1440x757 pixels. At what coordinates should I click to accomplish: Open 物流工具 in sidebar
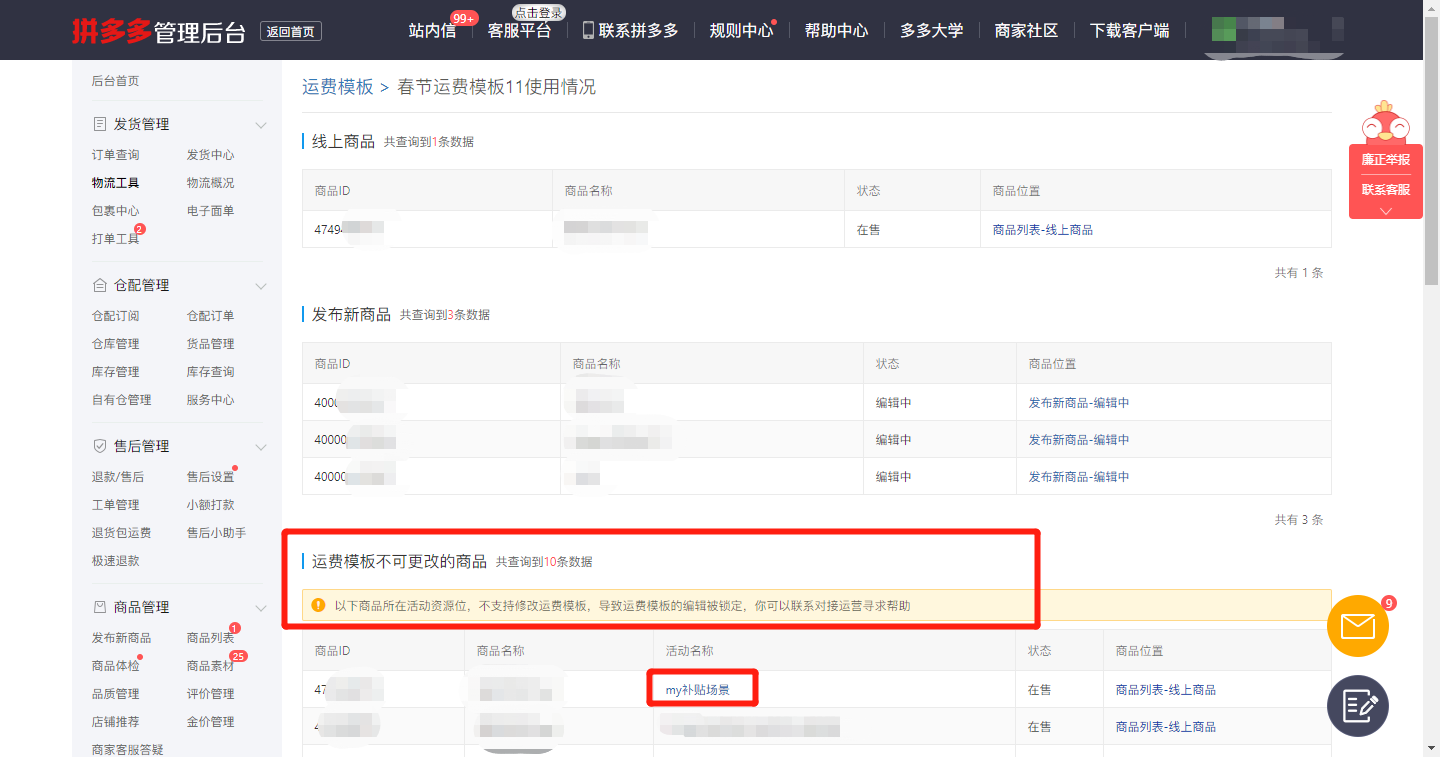point(116,183)
